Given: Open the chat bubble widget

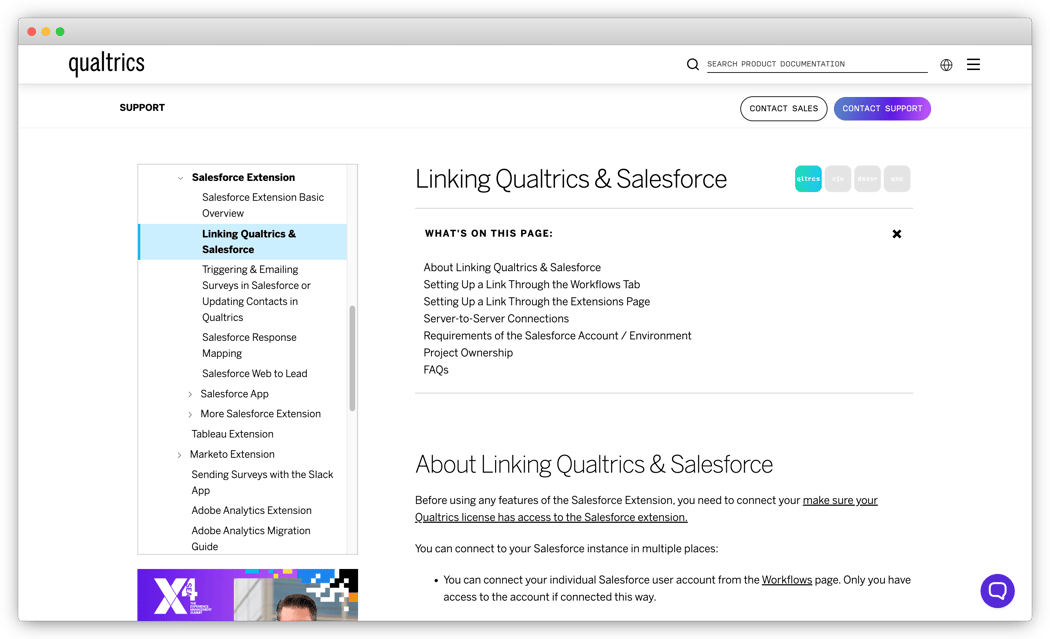Looking at the screenshot, I should [x=997, y=591].
